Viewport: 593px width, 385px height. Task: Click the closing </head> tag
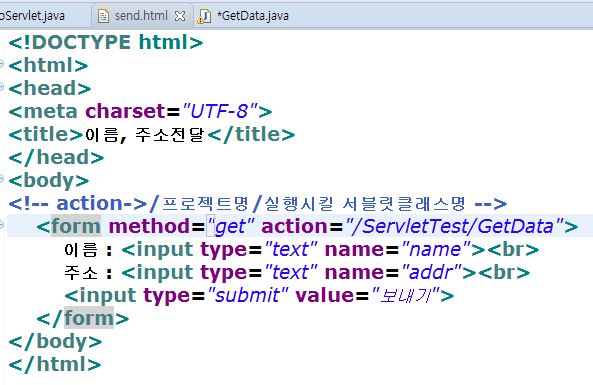(56, 157)
